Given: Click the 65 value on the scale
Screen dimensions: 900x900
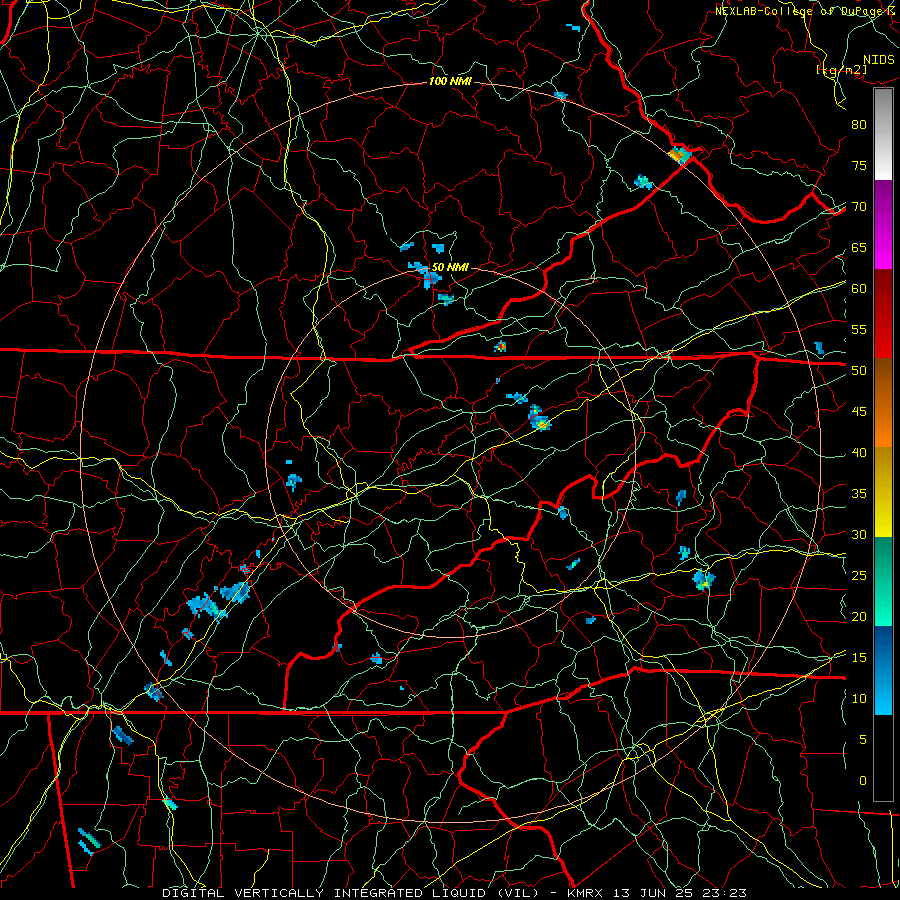Looking at the screenshot, I should pyautogui.click(x=859, y=248).
